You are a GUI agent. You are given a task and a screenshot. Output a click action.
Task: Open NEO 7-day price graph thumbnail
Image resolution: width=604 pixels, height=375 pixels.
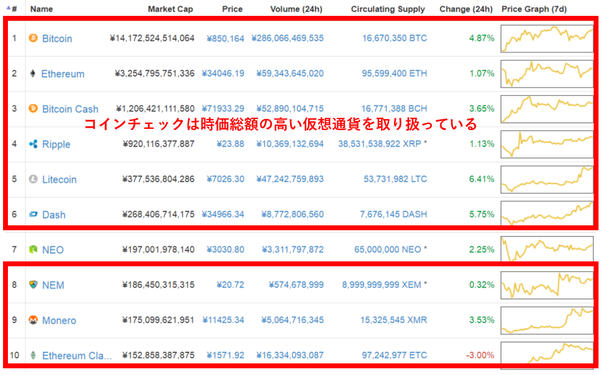[x=547, y=249]
